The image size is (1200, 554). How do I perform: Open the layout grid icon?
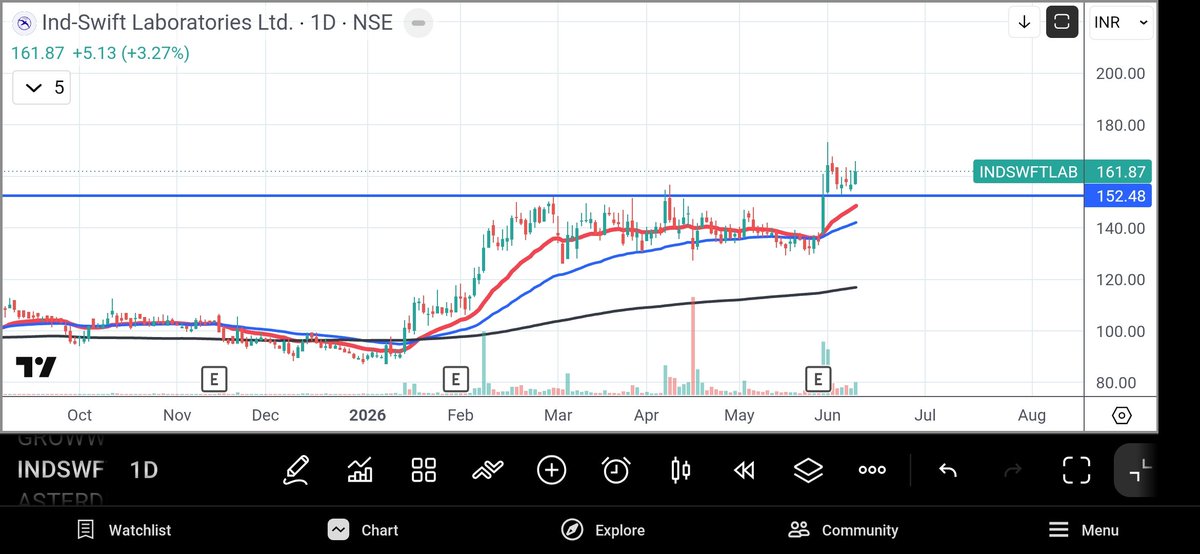[x=424, y=469]
